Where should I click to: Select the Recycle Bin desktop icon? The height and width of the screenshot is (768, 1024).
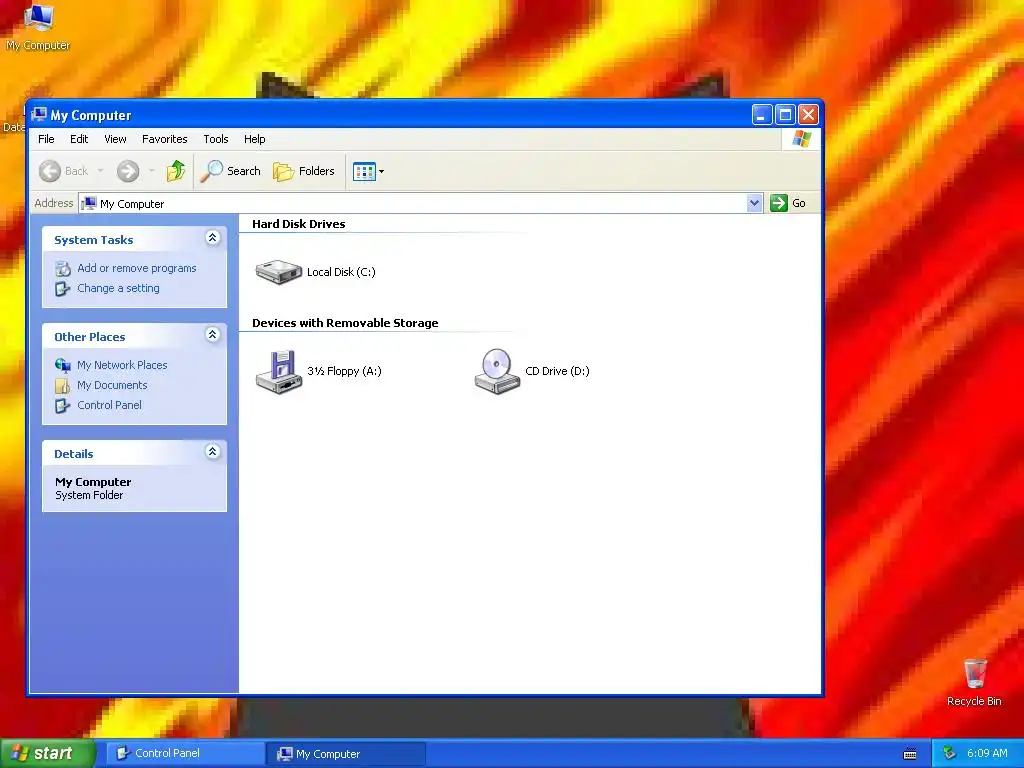tap(974, 682)
